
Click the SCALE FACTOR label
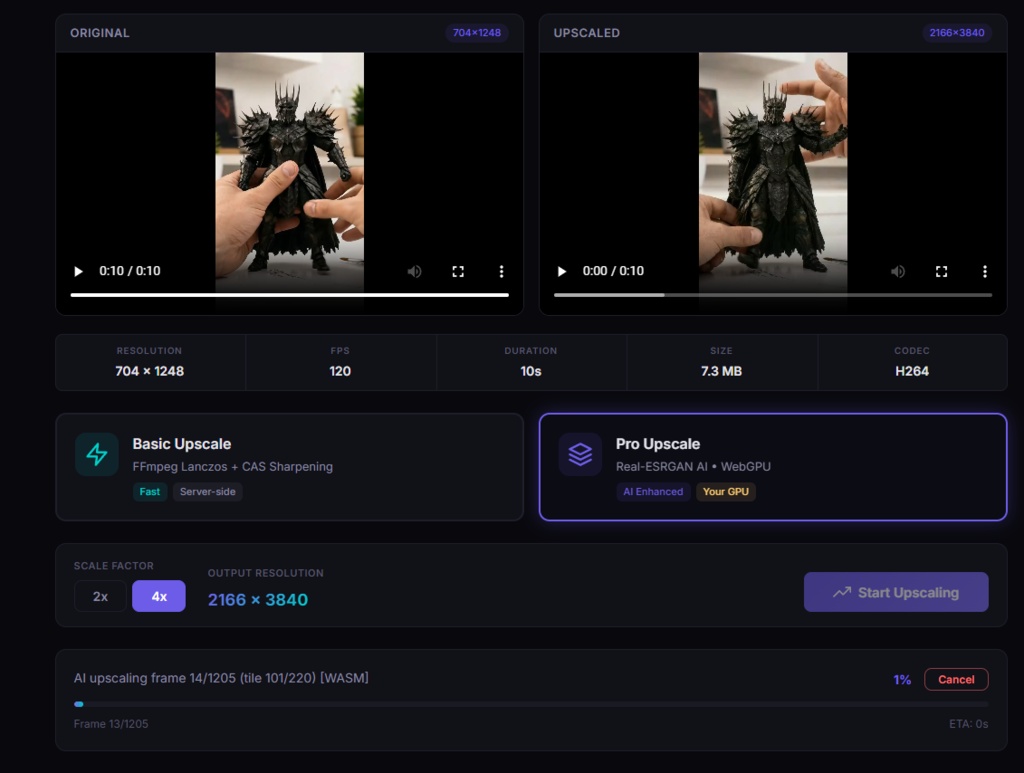pos(114,565)
